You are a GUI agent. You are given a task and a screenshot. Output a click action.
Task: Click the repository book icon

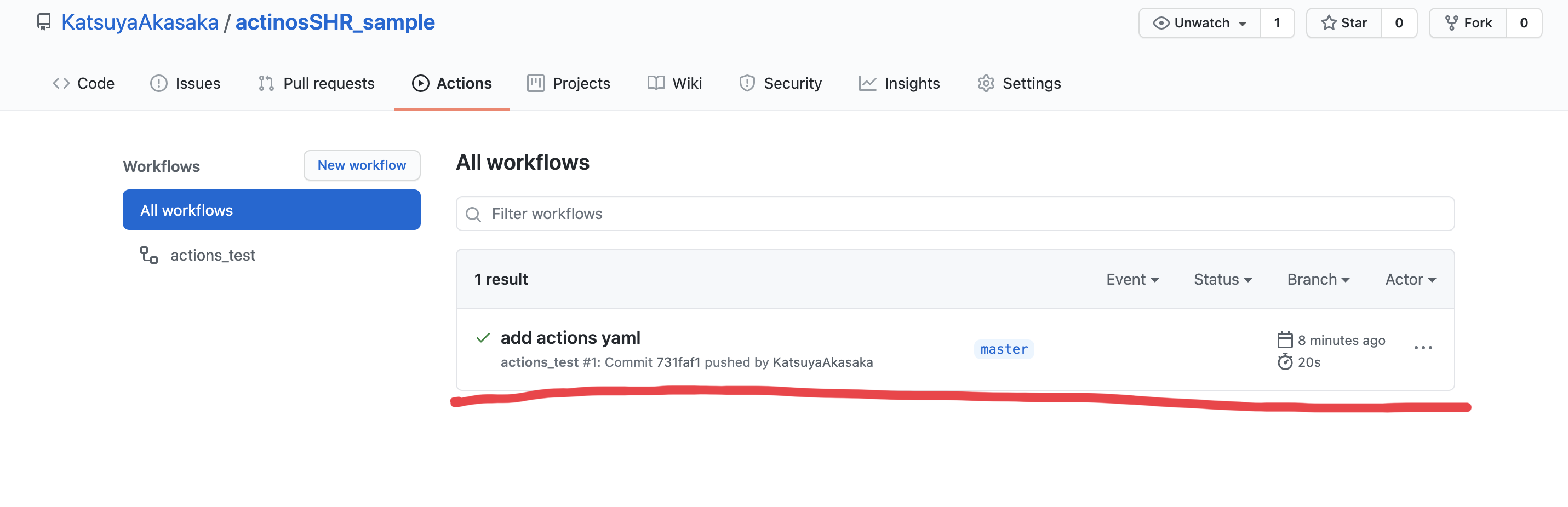[x=44, y=22]
